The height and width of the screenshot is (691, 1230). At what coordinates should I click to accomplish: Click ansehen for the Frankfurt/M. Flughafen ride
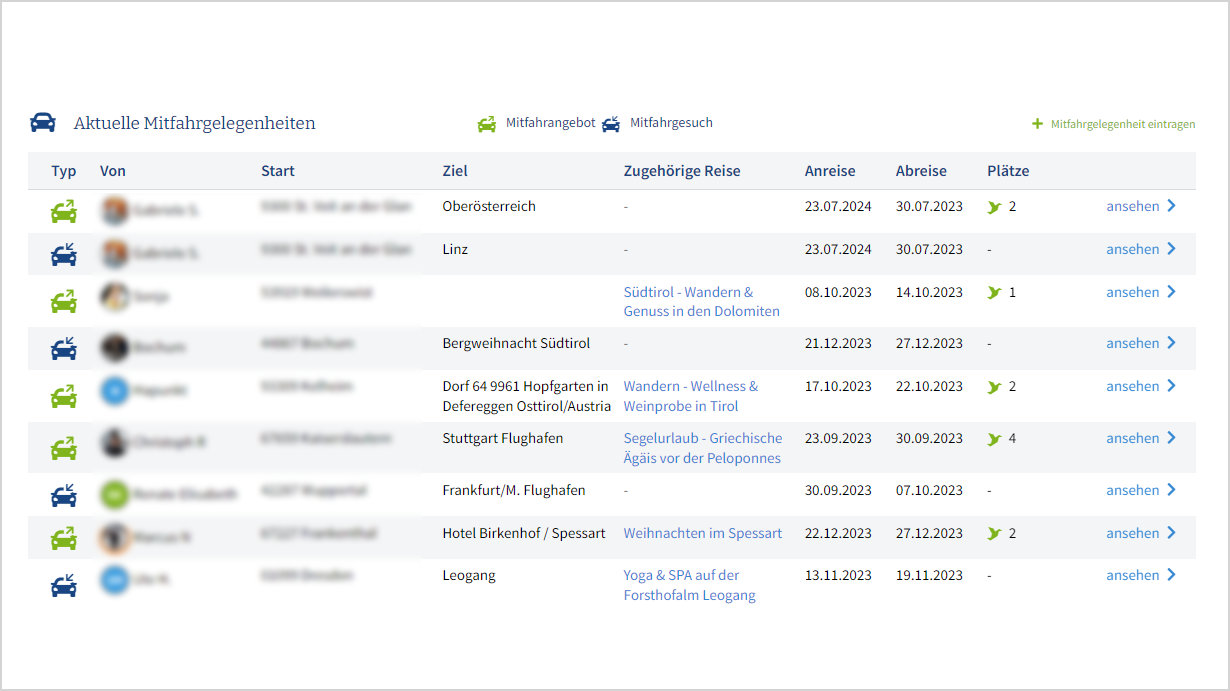(1132, 490)
